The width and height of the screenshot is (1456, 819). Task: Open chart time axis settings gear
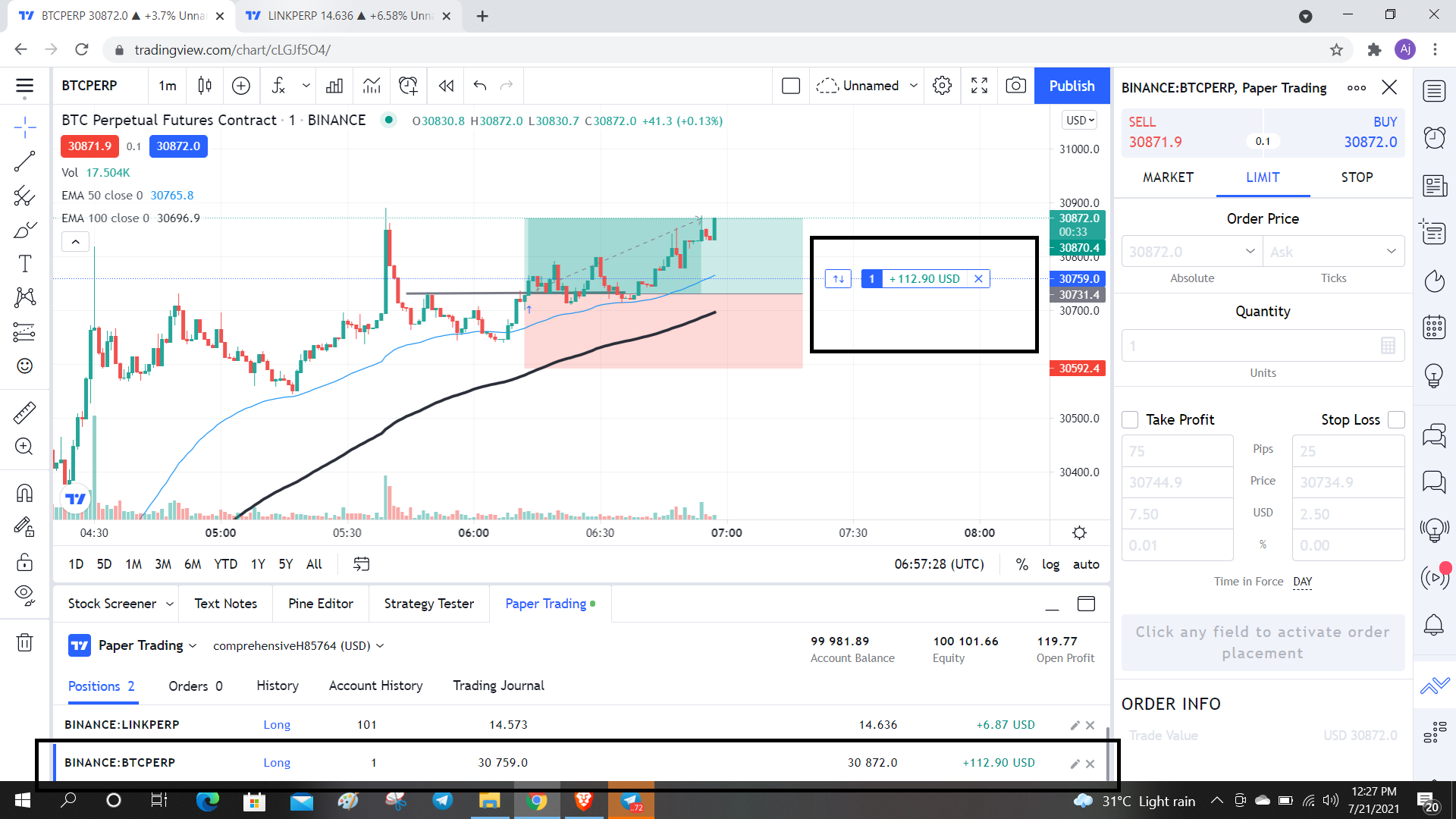pyautogui.click(x=1080, y=533)
